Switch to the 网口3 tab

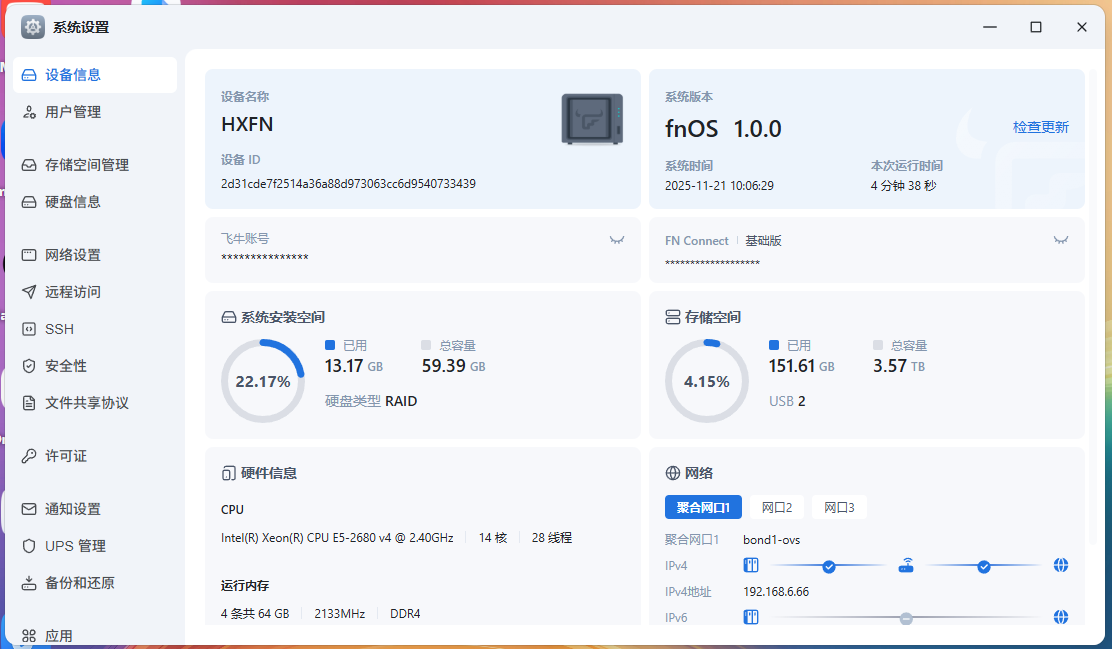tap(839, 507)
